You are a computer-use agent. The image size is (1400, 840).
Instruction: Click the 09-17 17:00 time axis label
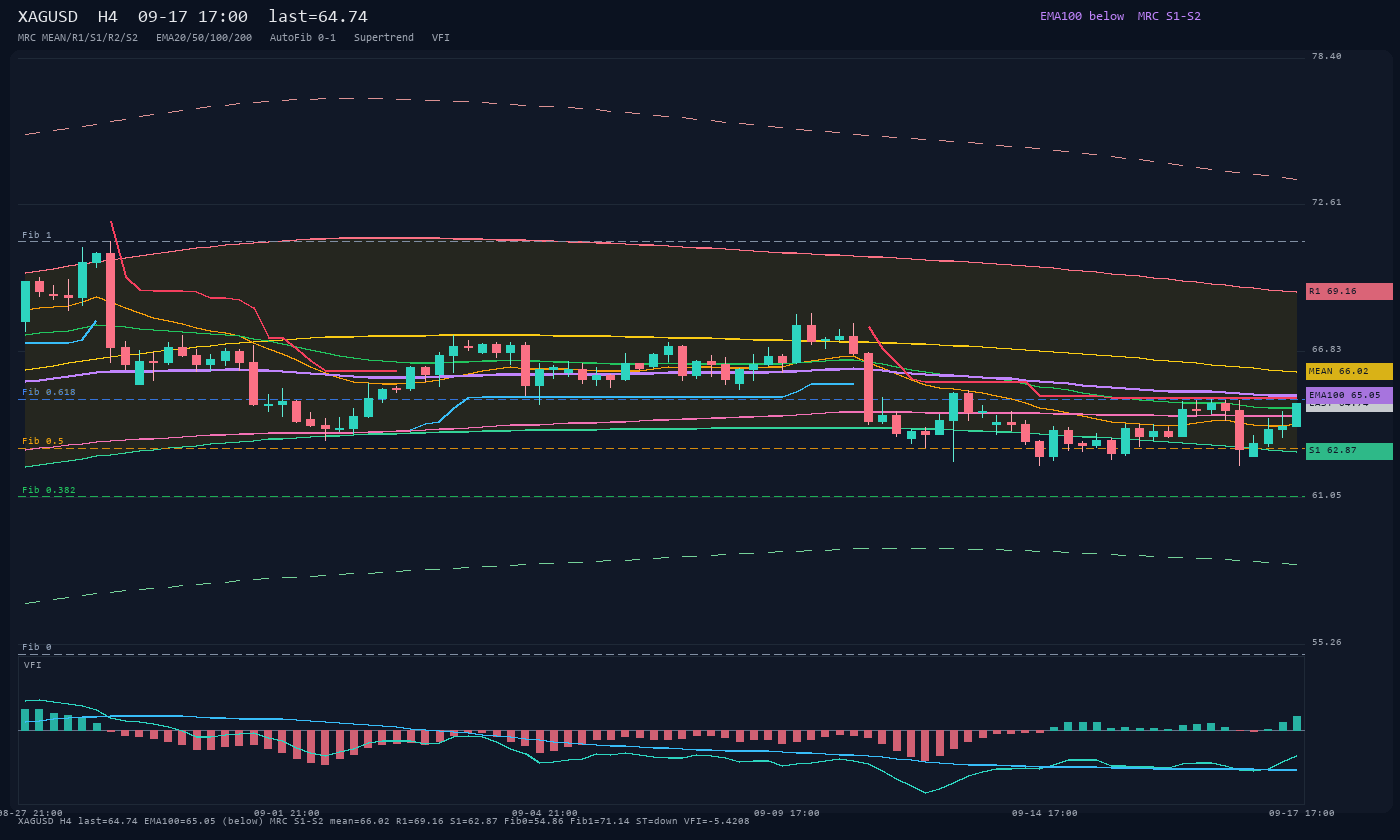pos(1302,813)
